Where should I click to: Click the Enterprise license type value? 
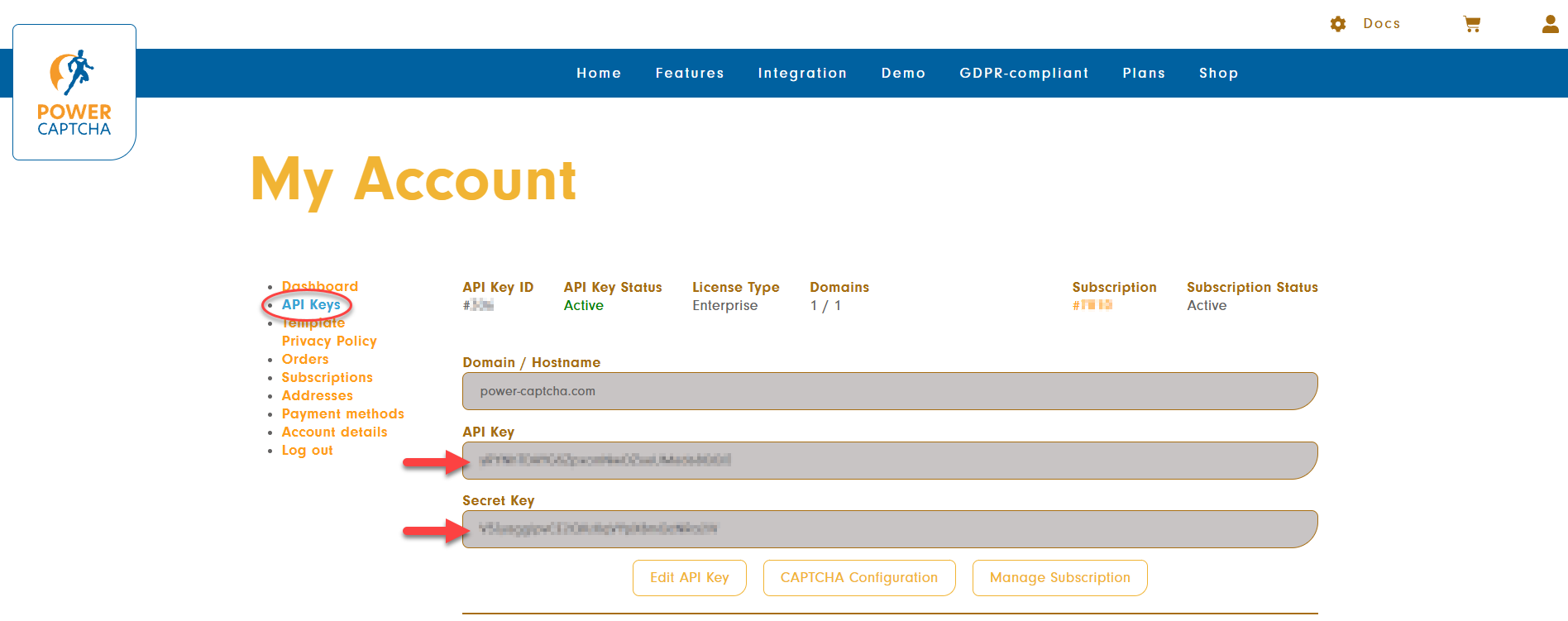(x=725, y=305)
